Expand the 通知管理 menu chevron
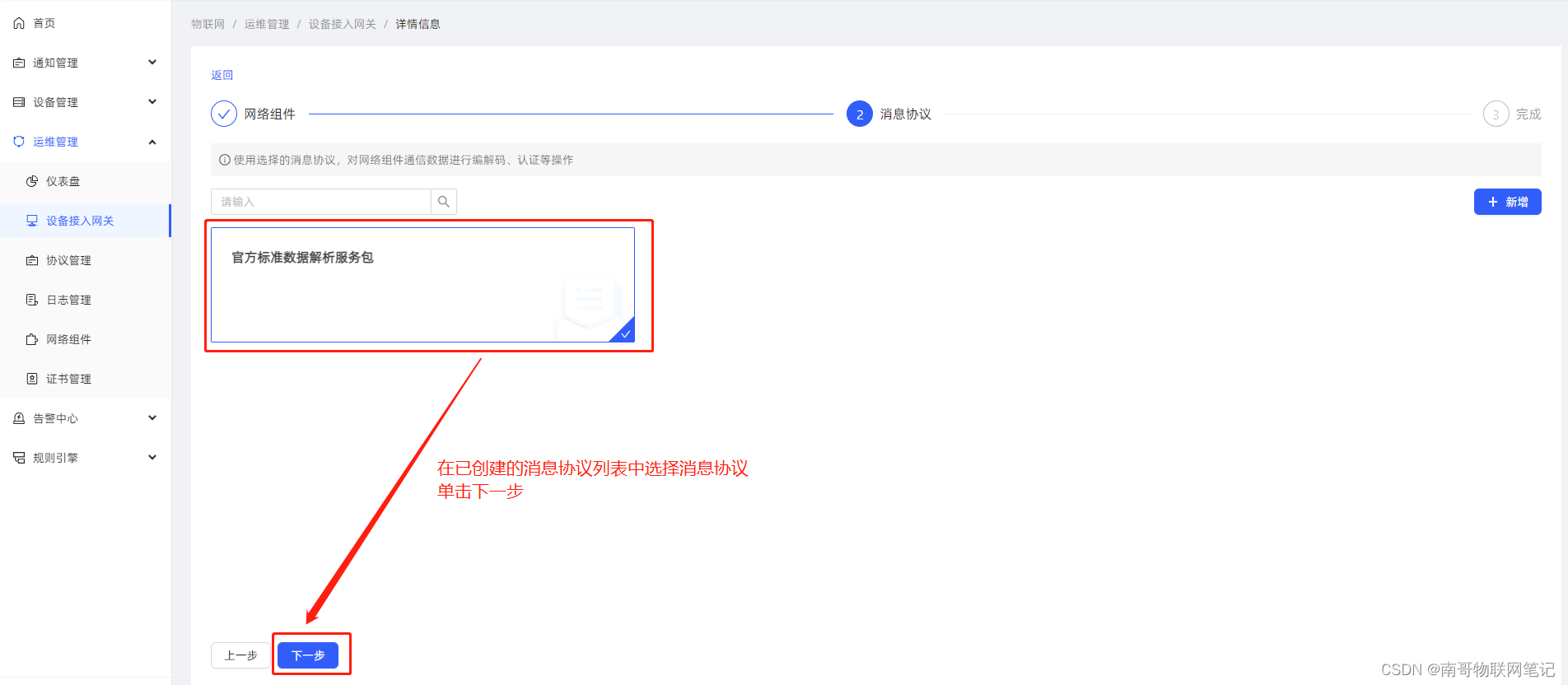The height and width of the screenshot is (685, 1568). point(152,63)
